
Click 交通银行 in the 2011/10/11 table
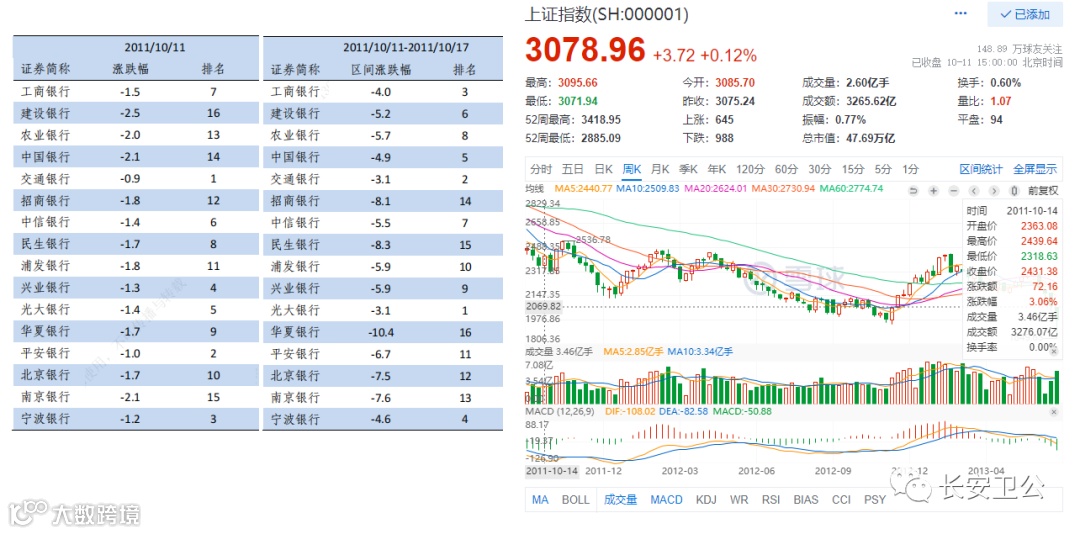(45, 179)
